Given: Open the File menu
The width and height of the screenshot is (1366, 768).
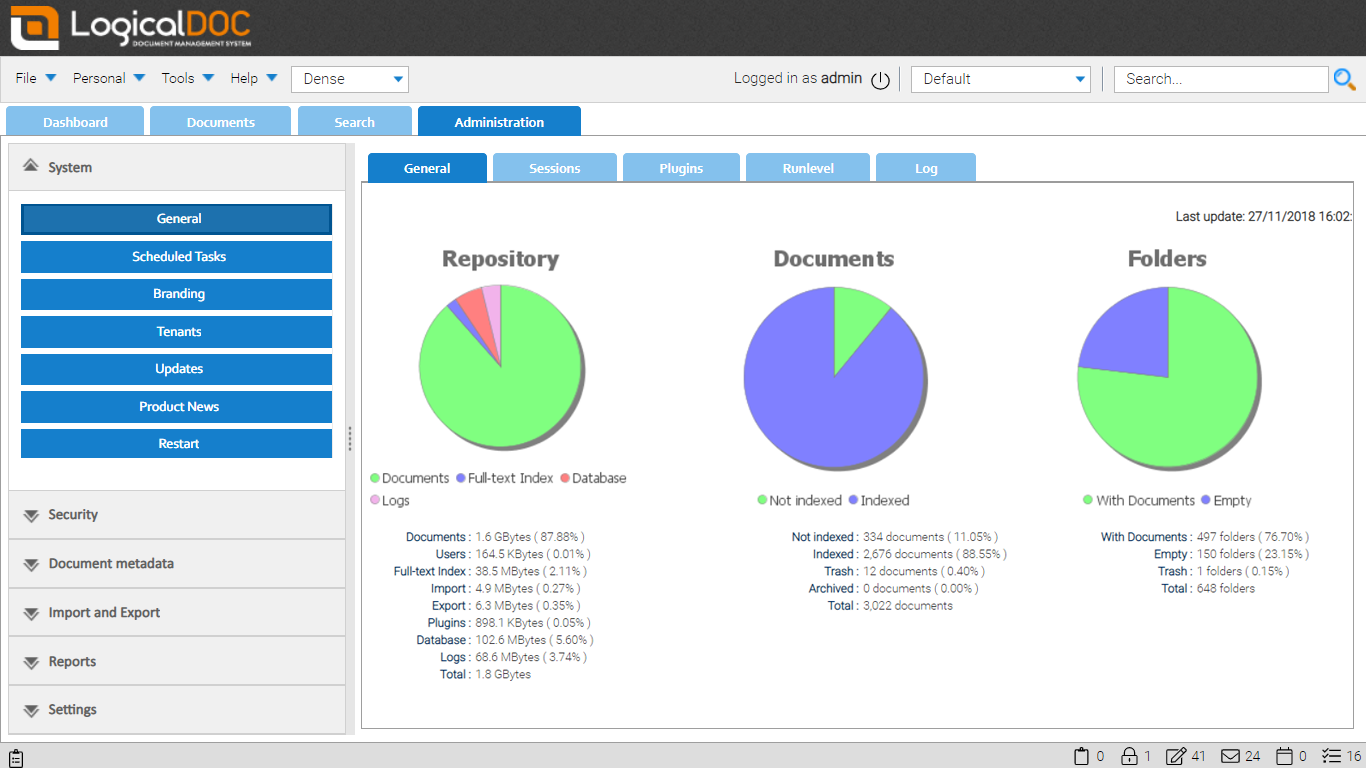Looking at the screenshot, I should point(26,77).
